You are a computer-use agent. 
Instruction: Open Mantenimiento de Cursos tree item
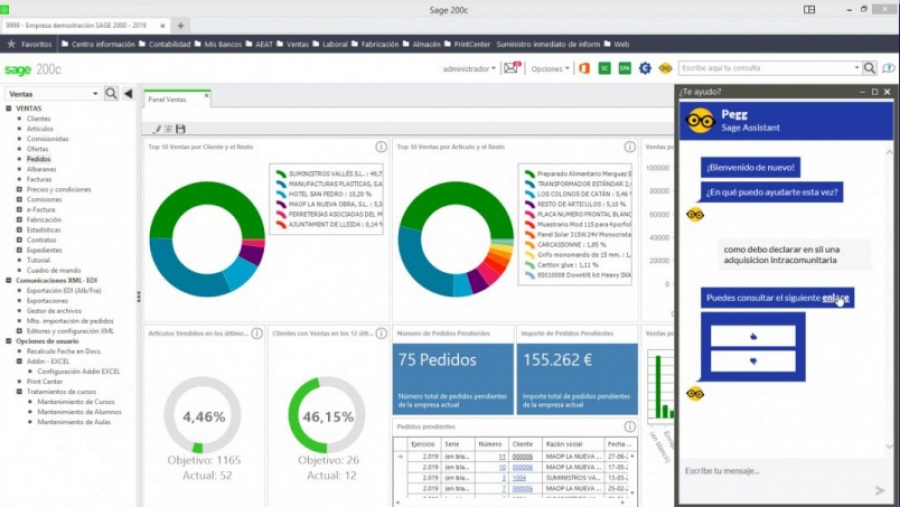pos(76,401)
